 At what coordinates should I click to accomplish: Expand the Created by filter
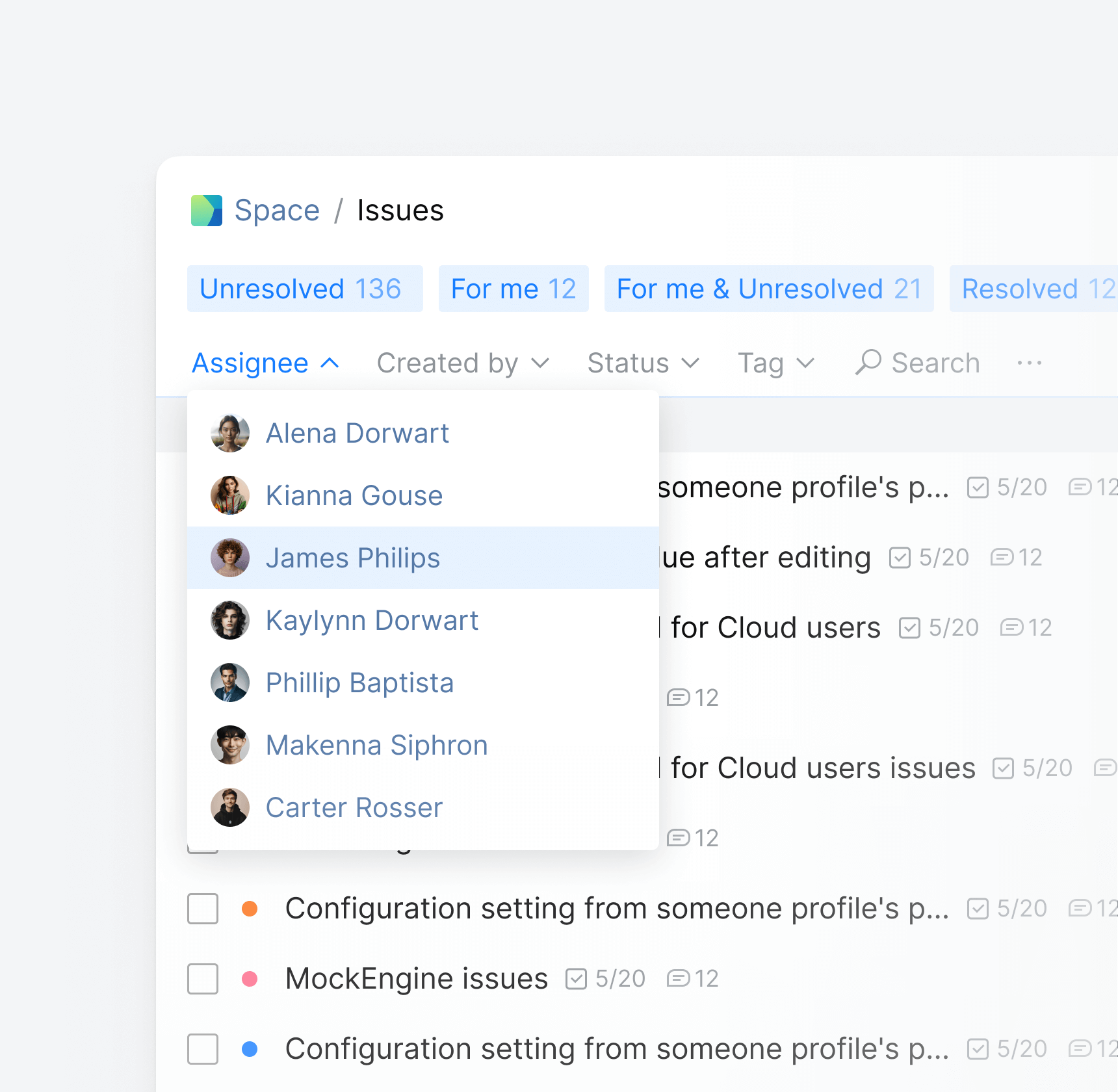[463, 363]
